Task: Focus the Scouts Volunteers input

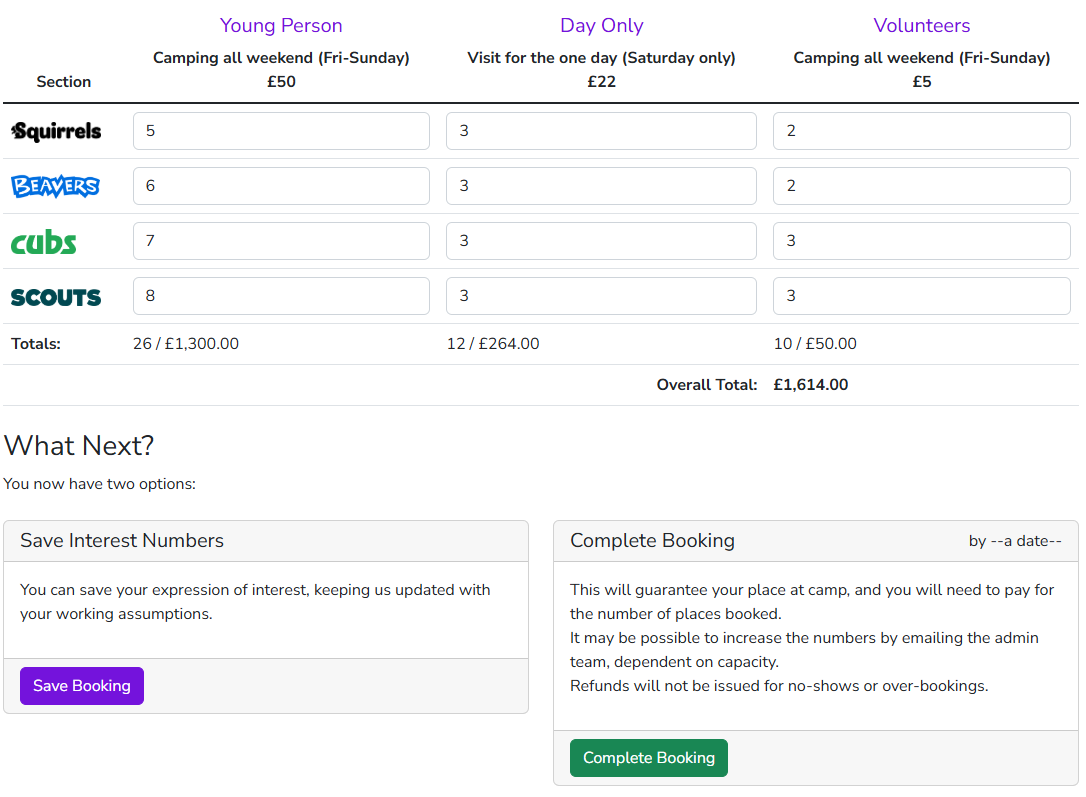Action: click(921, 296)
